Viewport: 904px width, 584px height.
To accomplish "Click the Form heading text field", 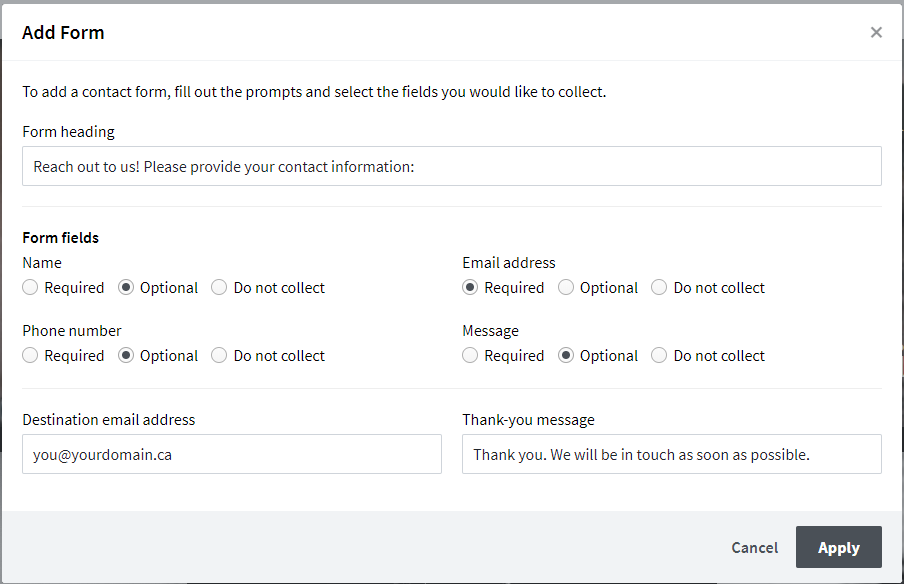I will point(451,166).
